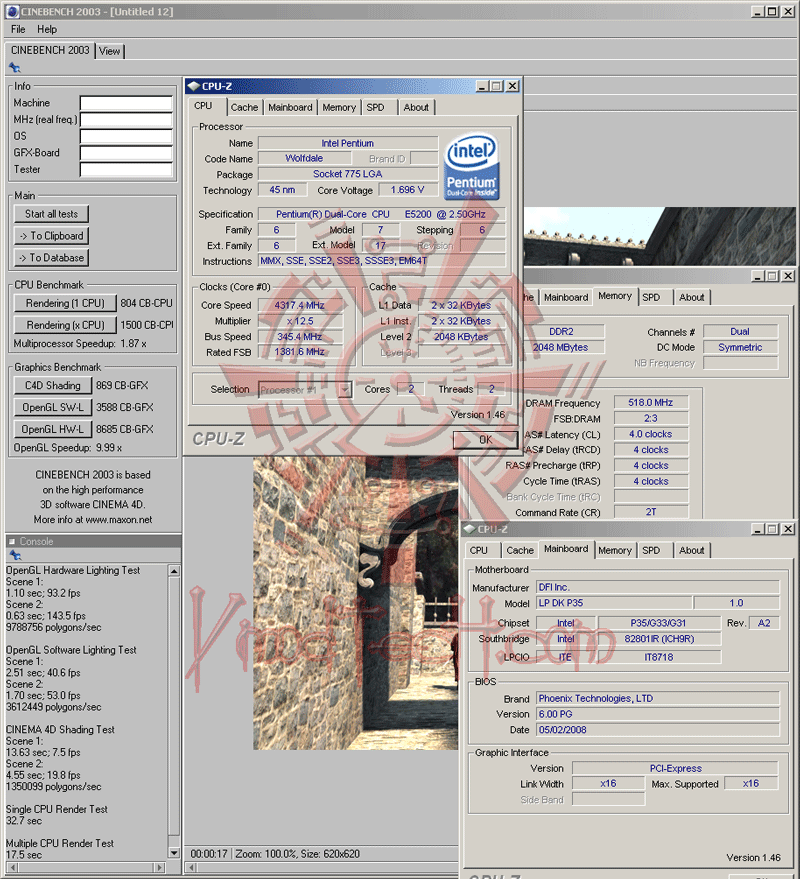Screen dimensions: 800x879
Task: Close the Mainboard CPU-Z window
Action: tap(788, 529)
